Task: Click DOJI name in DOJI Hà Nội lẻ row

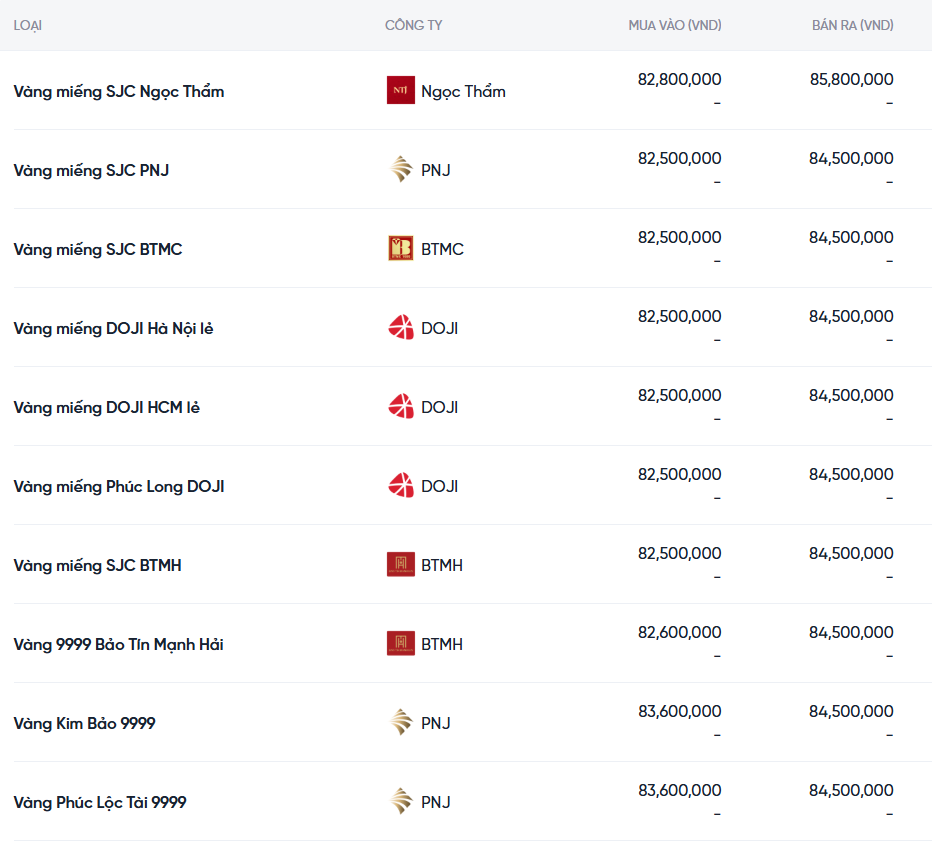Action: [x=439, y=328]
